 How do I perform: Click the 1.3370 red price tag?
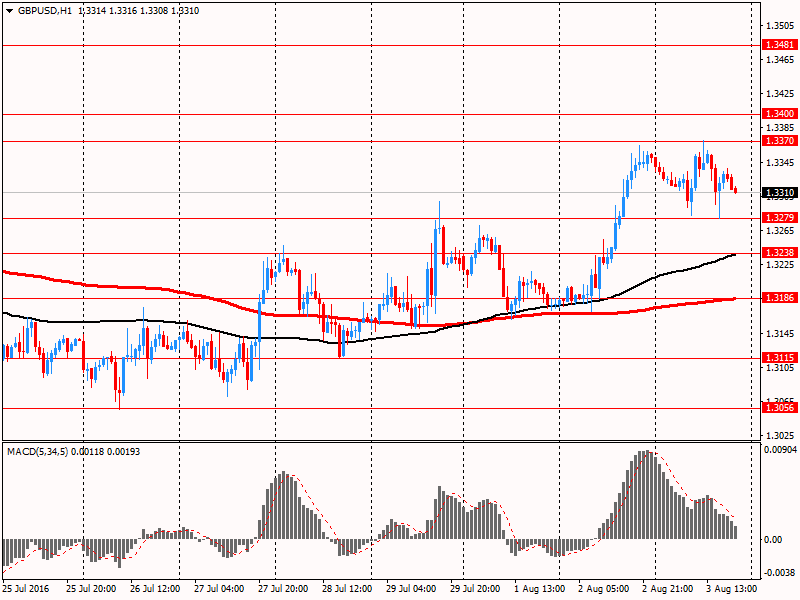pos(779,141)
